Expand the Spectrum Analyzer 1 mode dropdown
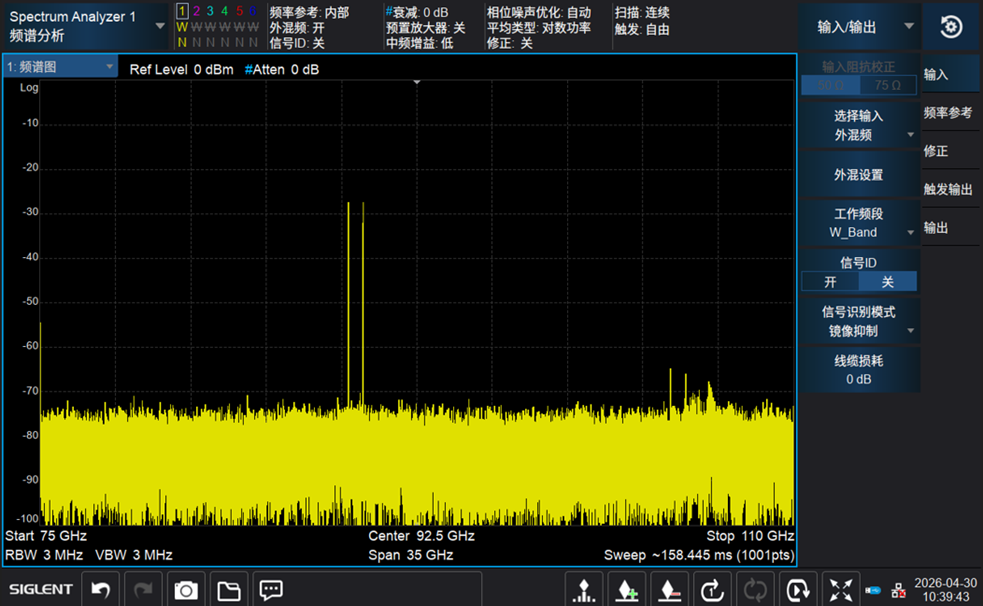 click(87, 26)
